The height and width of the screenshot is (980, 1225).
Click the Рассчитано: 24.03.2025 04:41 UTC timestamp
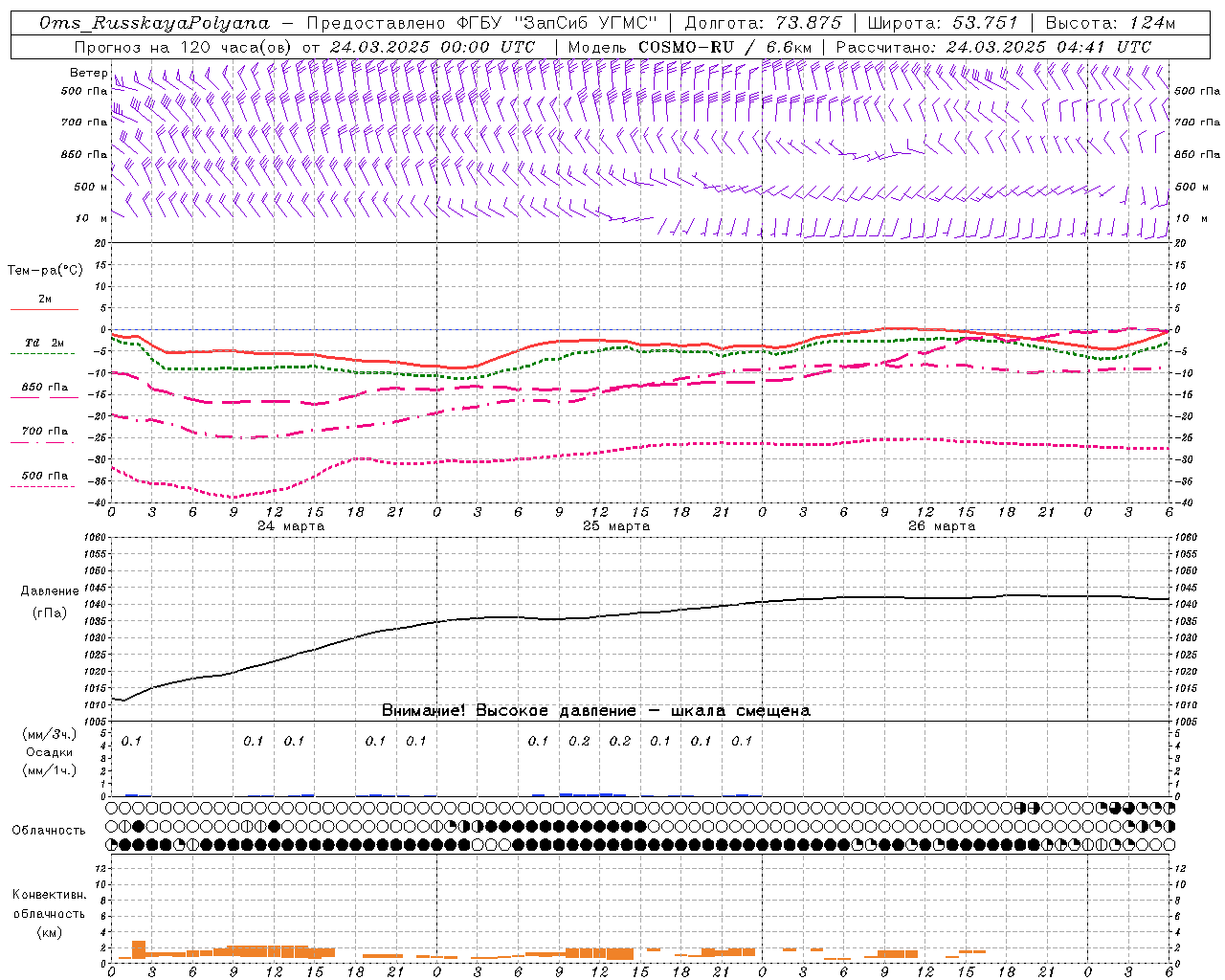(x=993, y=47)
